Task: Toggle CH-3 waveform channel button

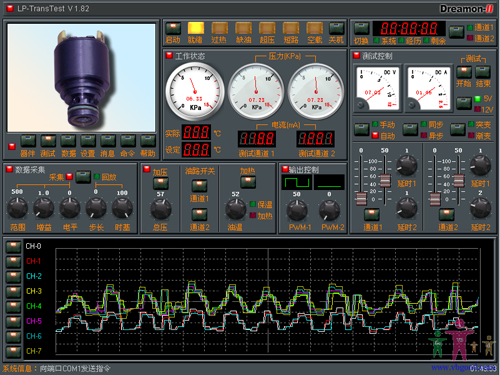Action: point(13,292)
